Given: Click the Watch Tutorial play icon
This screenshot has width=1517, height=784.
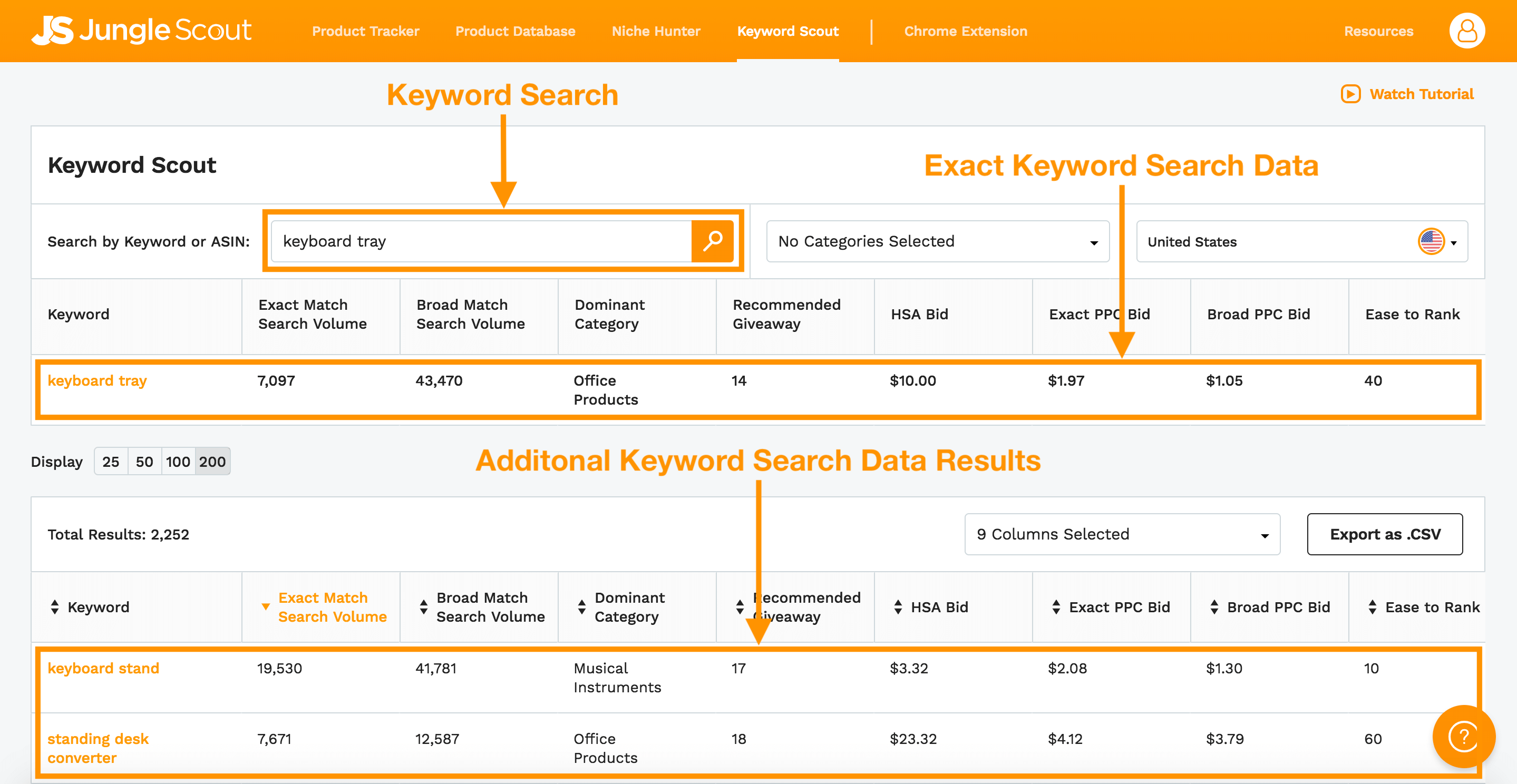Looking at the screenshot, I should click(1350, 94).
